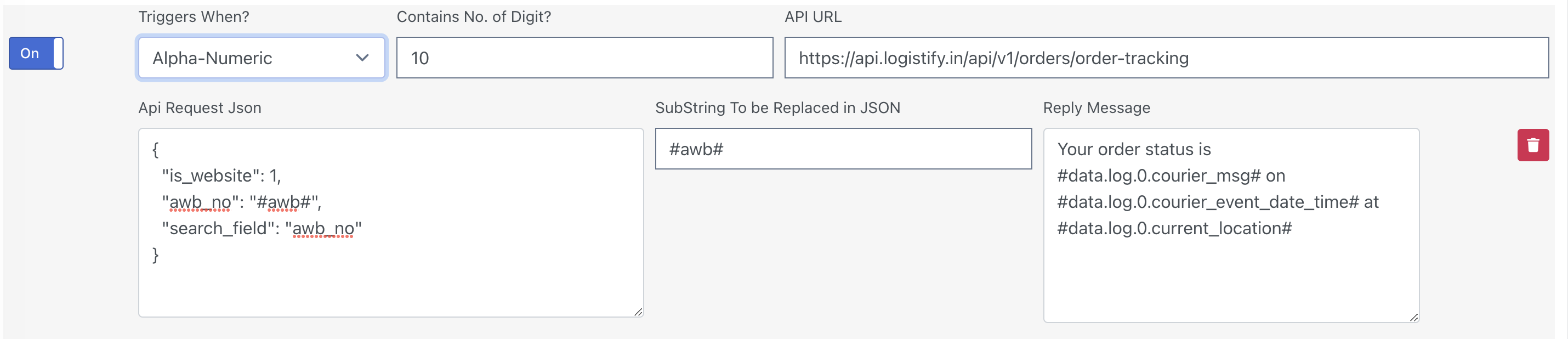Place cursor on the "is_website": 1 line

pos(221,176)
